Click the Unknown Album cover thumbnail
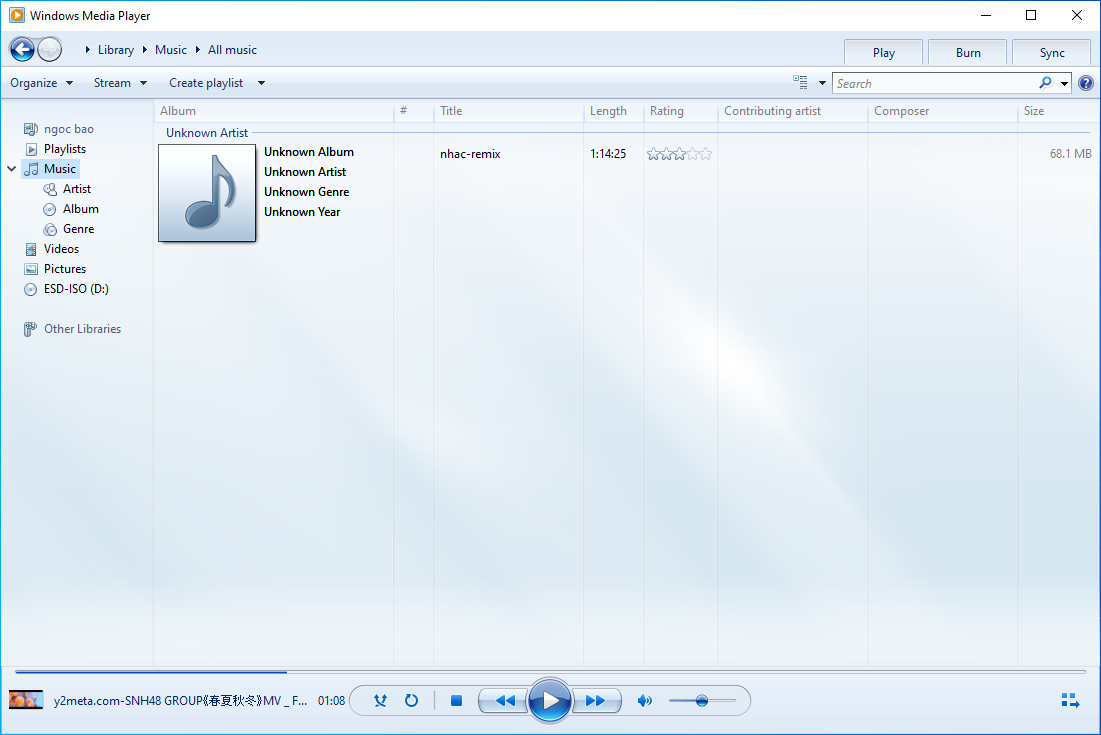Viewport: 1101px width, 735px height. [207, 193]
